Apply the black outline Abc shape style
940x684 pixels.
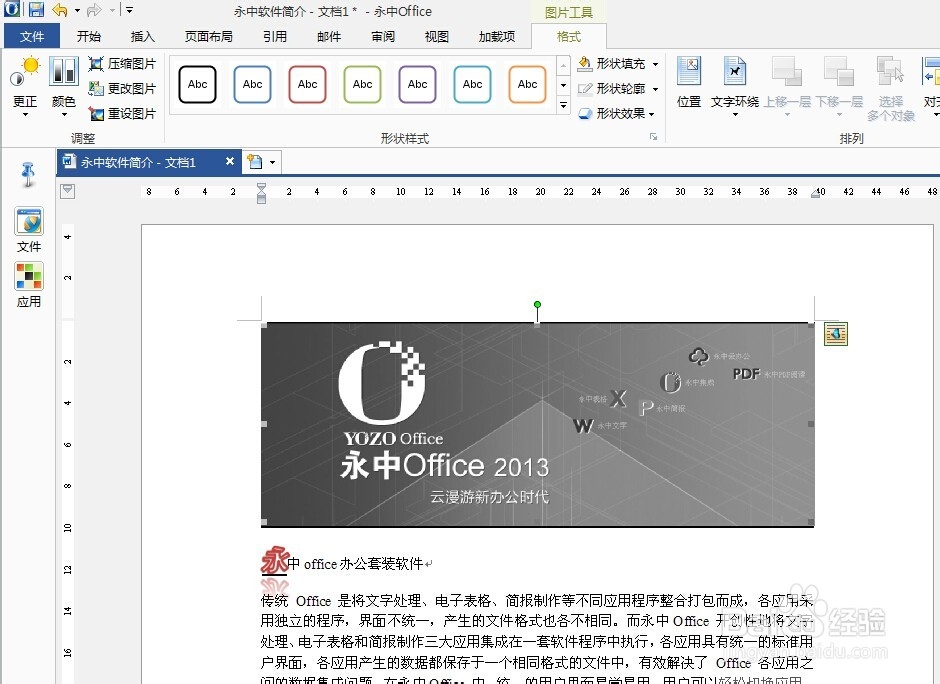click(197, 85)
